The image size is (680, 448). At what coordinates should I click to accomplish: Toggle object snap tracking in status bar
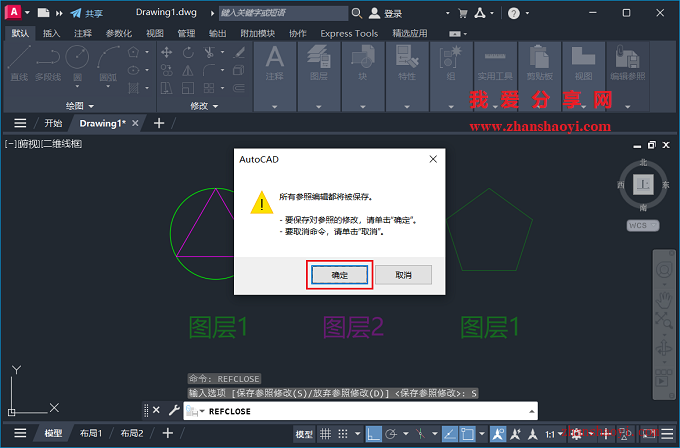click(x=450, y=434)
